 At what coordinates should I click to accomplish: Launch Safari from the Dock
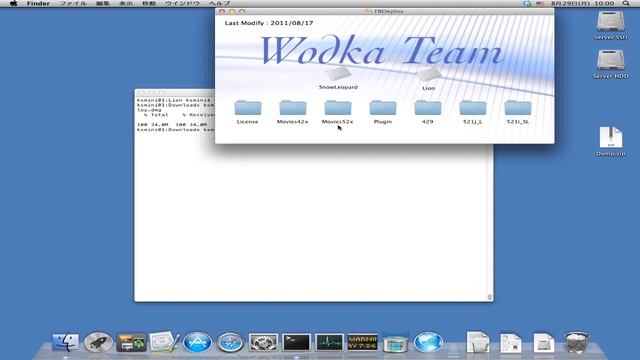[x=230, y=342]
